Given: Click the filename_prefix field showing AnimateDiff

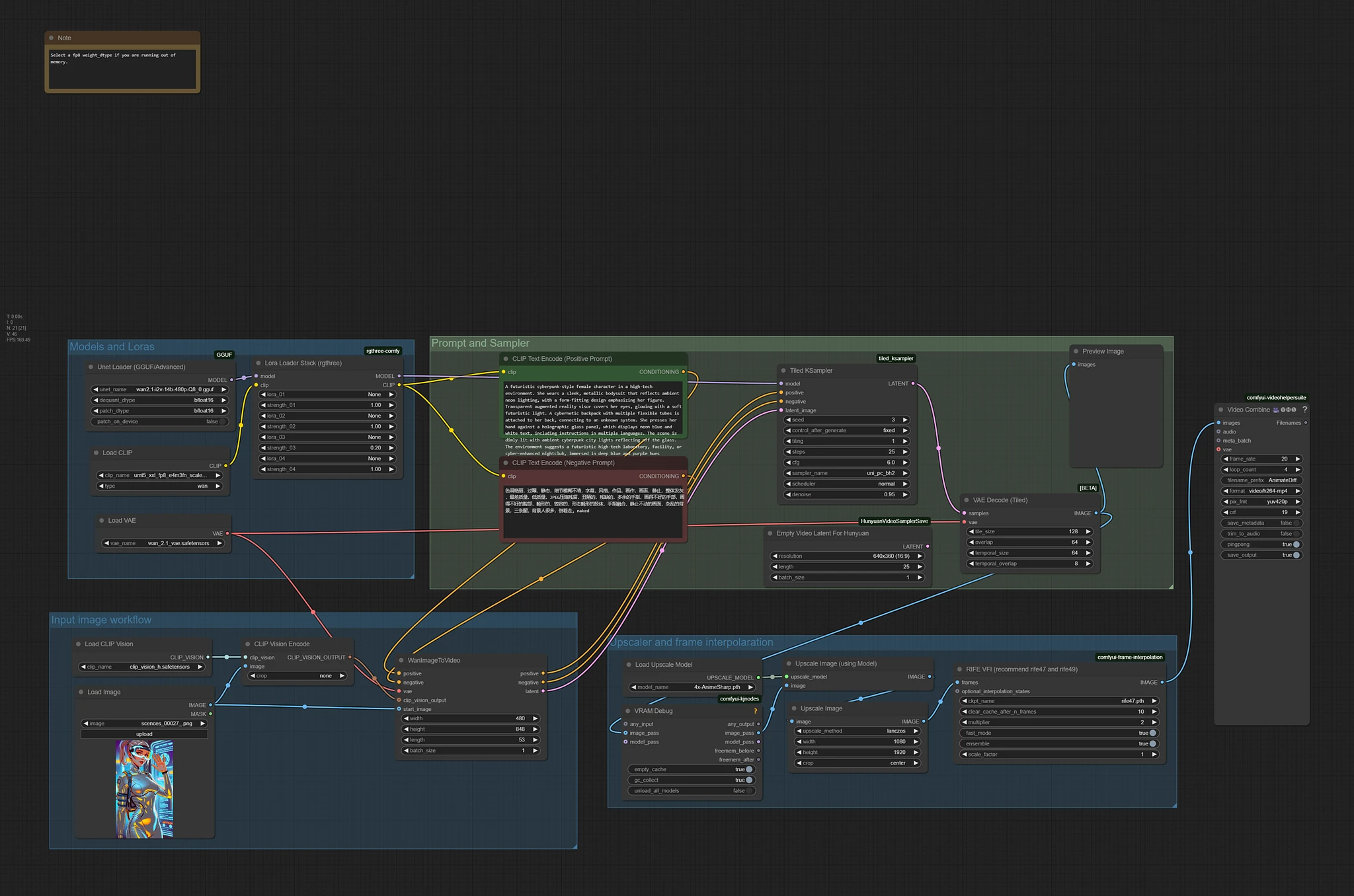Looking at the screenshot, I should (1261, 480).
